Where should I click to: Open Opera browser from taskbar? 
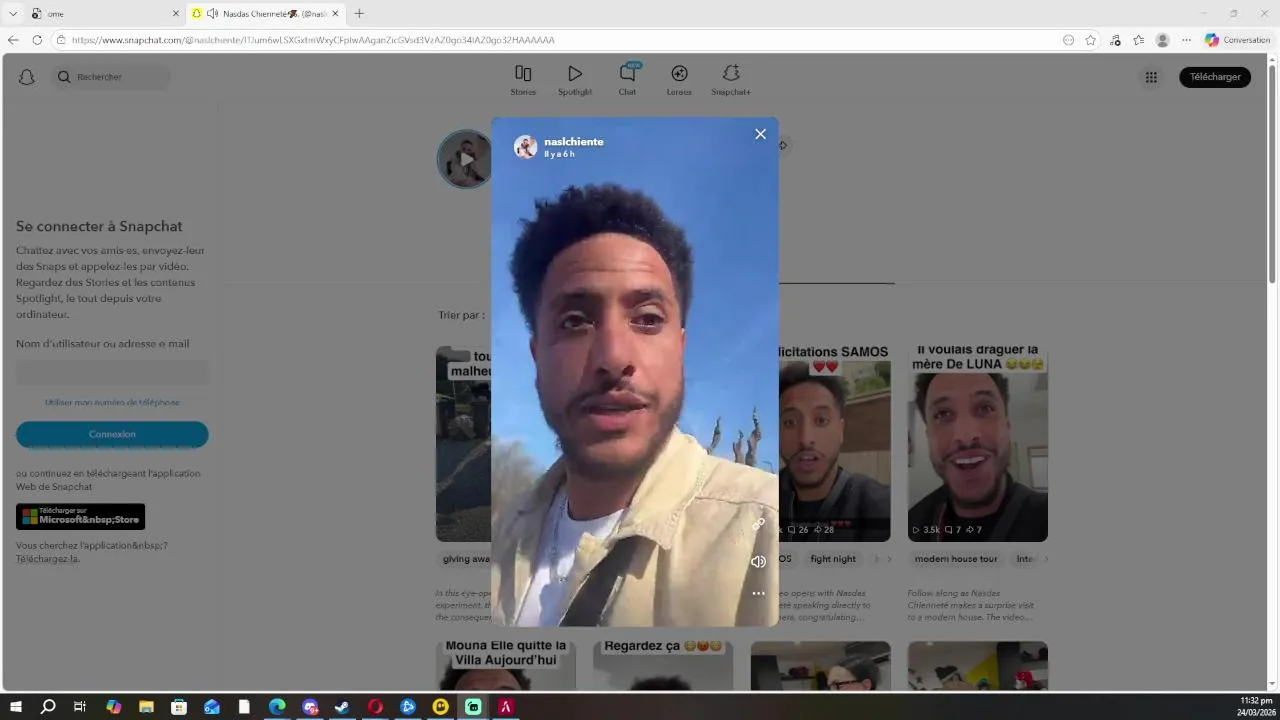[375, 707]
